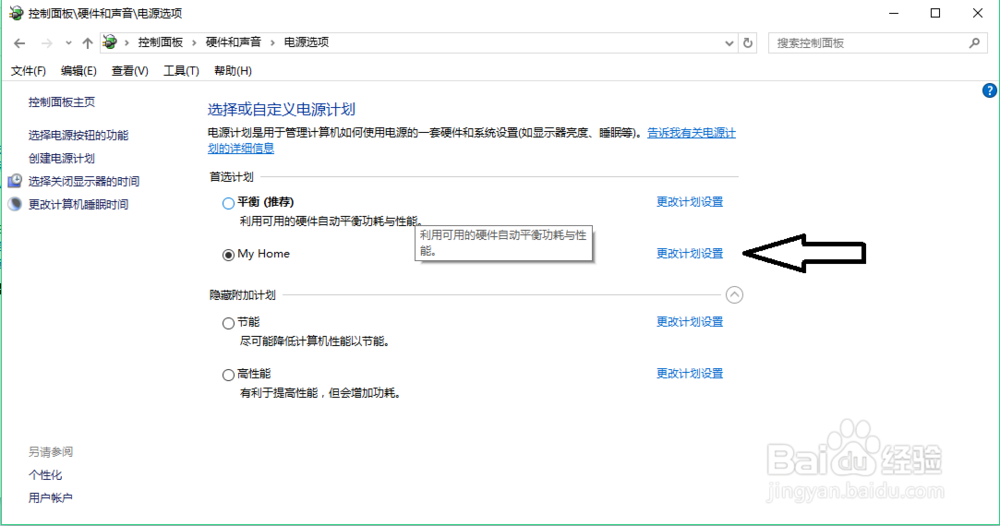Screen dimensions: 1000x526
Task: Open 选择关闭显示器的时间 link
Action: pyautogui.click(x=84, y=181)
